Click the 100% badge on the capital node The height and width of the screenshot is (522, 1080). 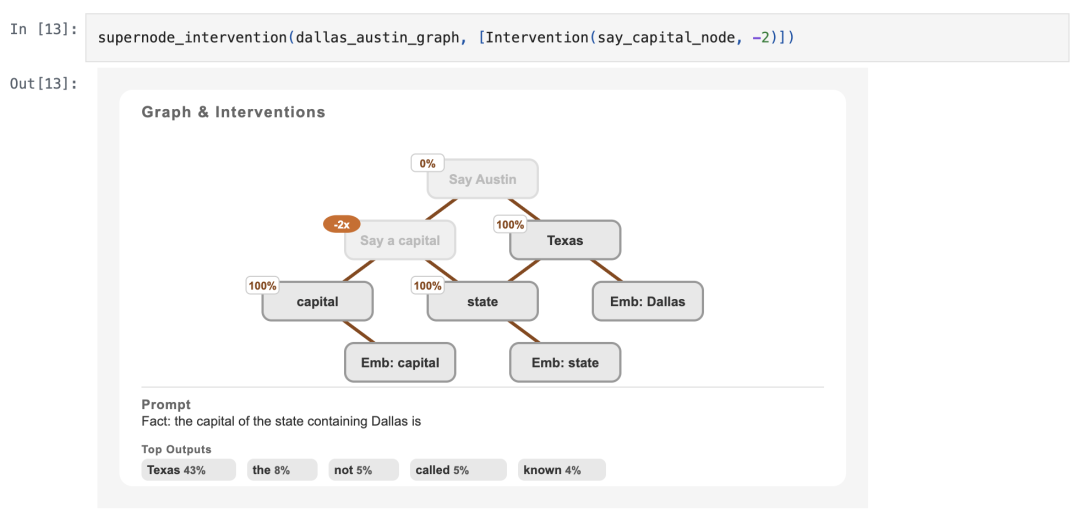262,286
